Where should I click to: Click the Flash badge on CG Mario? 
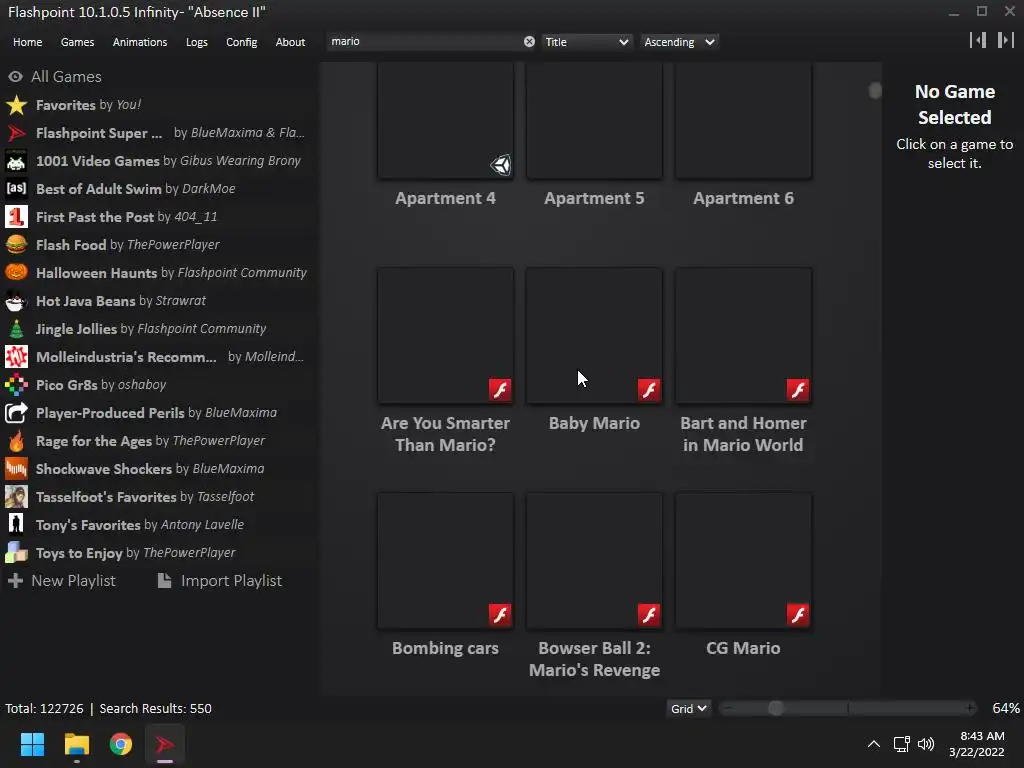[x=798, y=615]
